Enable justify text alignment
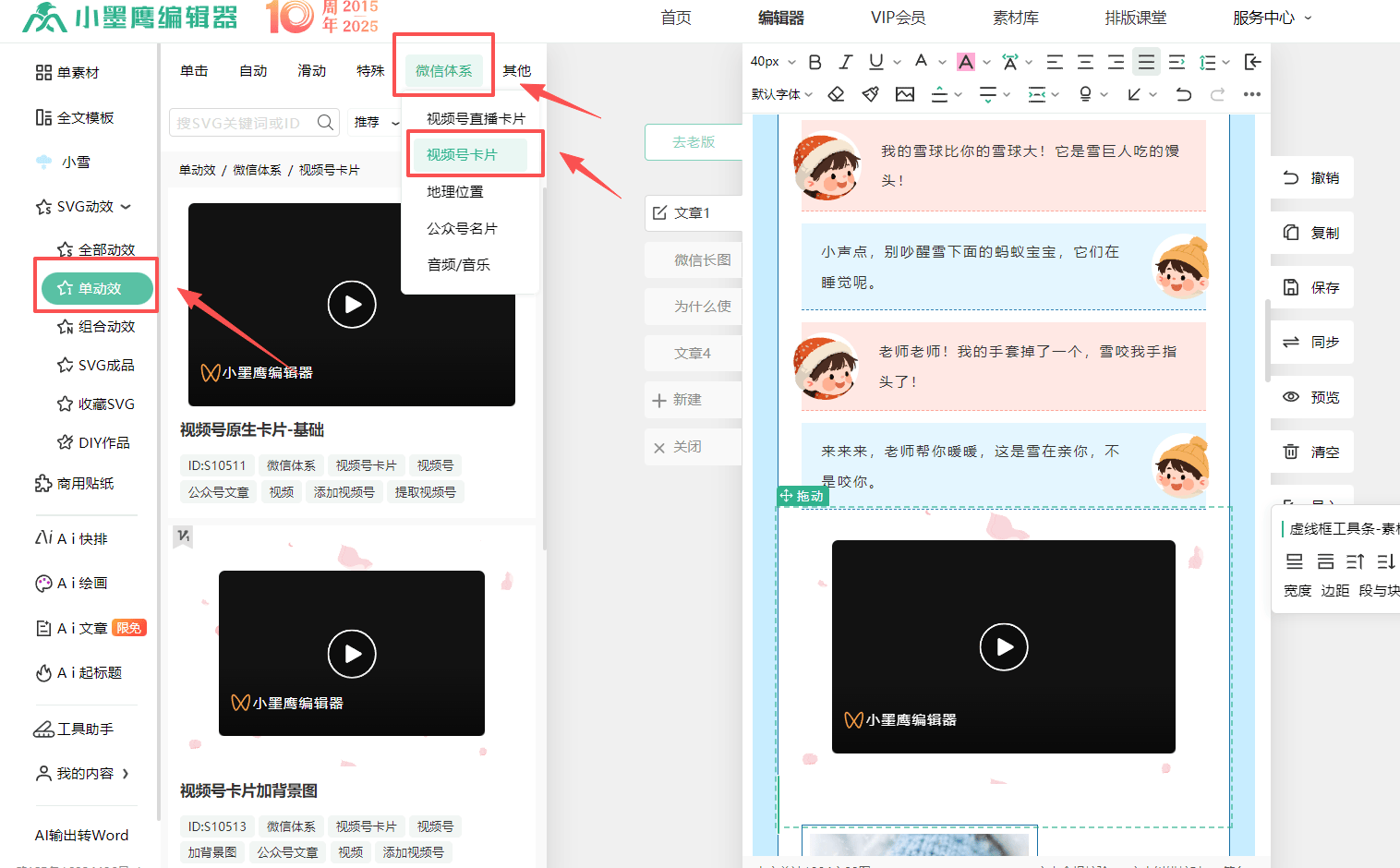This screenshot has width=1400, height=868. coord(1146,62)
